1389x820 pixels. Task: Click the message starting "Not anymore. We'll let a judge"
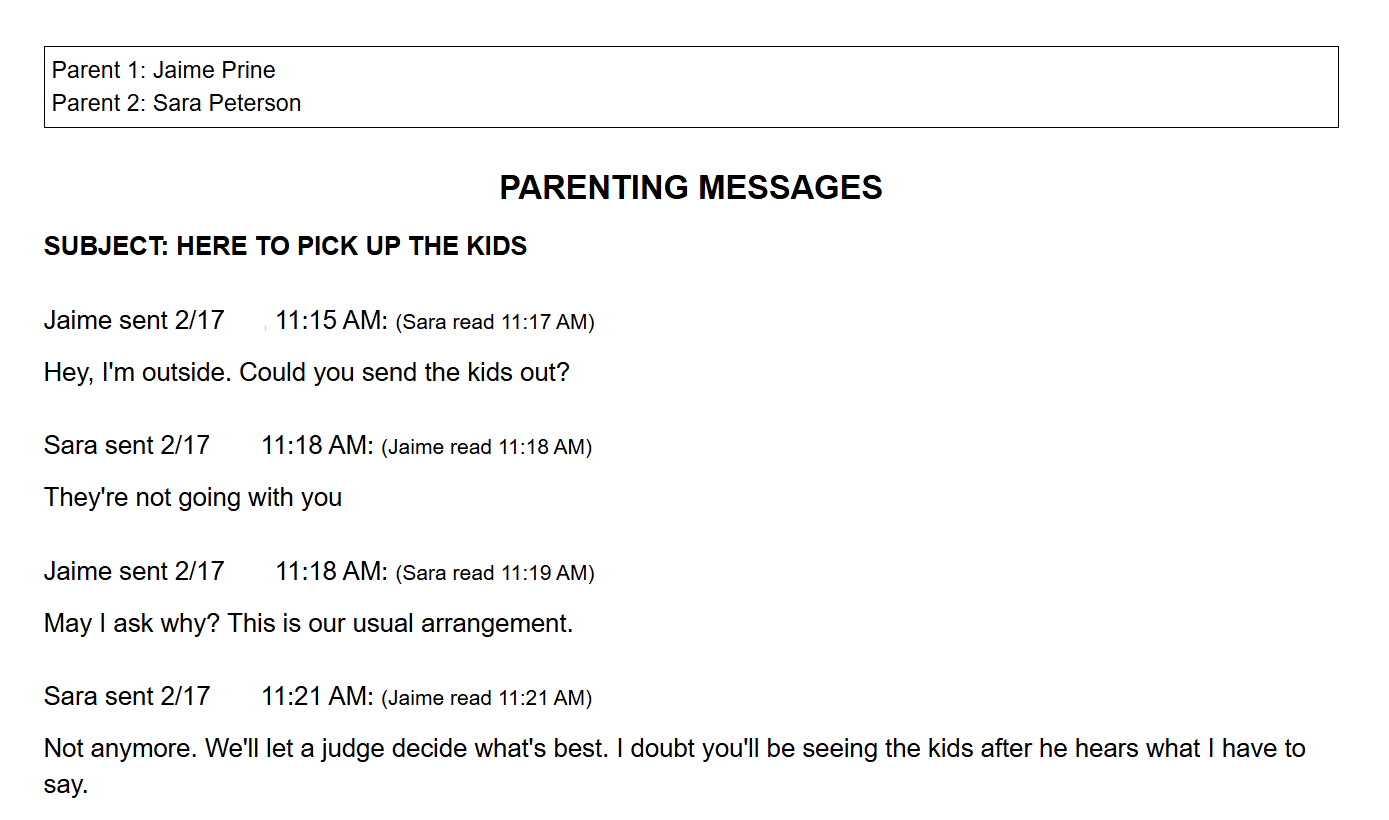(674, 749)
